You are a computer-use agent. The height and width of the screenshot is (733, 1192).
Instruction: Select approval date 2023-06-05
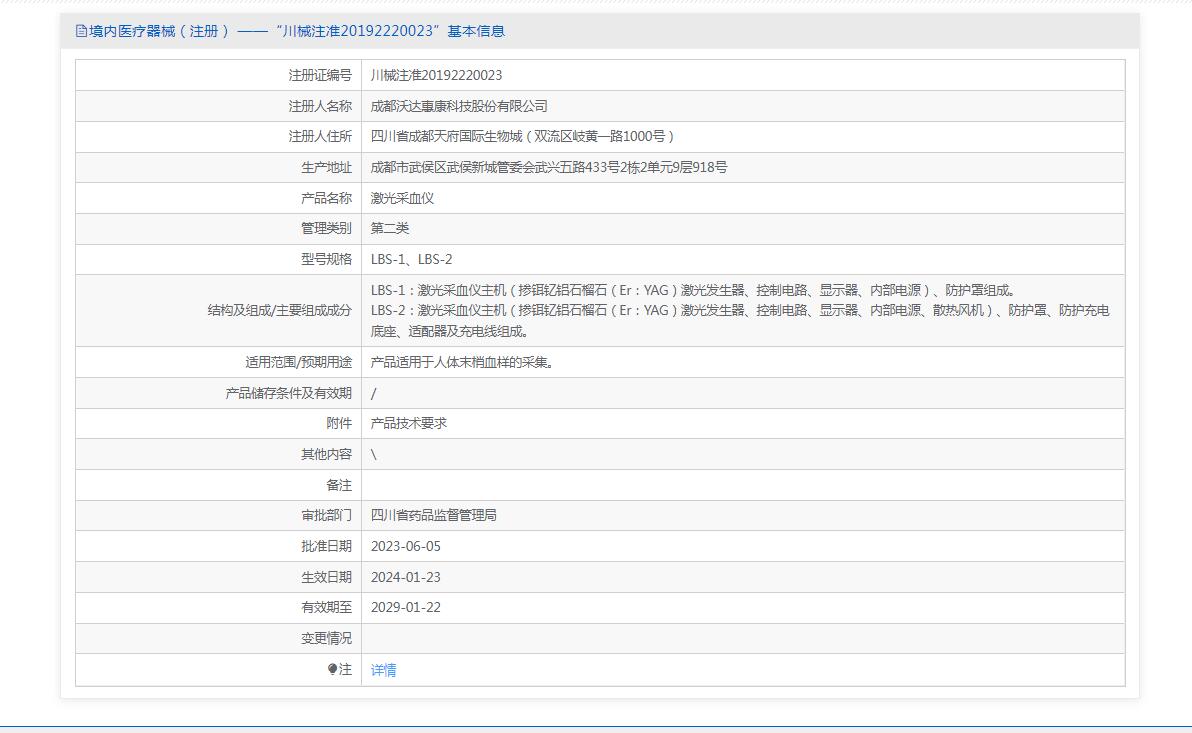click(x=405, y=546)
